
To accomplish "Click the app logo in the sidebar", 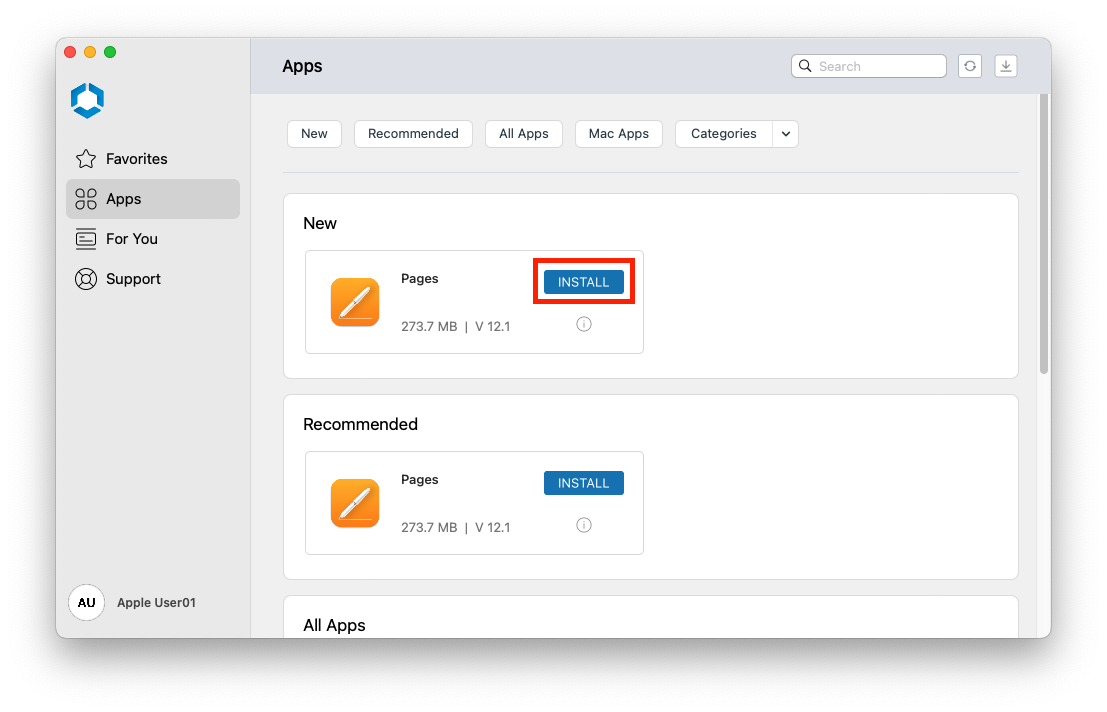I will [x=88, y=100].
